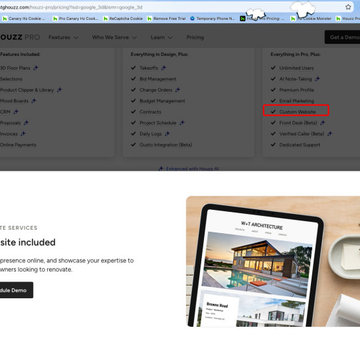Image resolution: width=360 pixels, height=360 pixels.
Task: Click the checkmark next to Unlimited Users
Action: point(273,68)
